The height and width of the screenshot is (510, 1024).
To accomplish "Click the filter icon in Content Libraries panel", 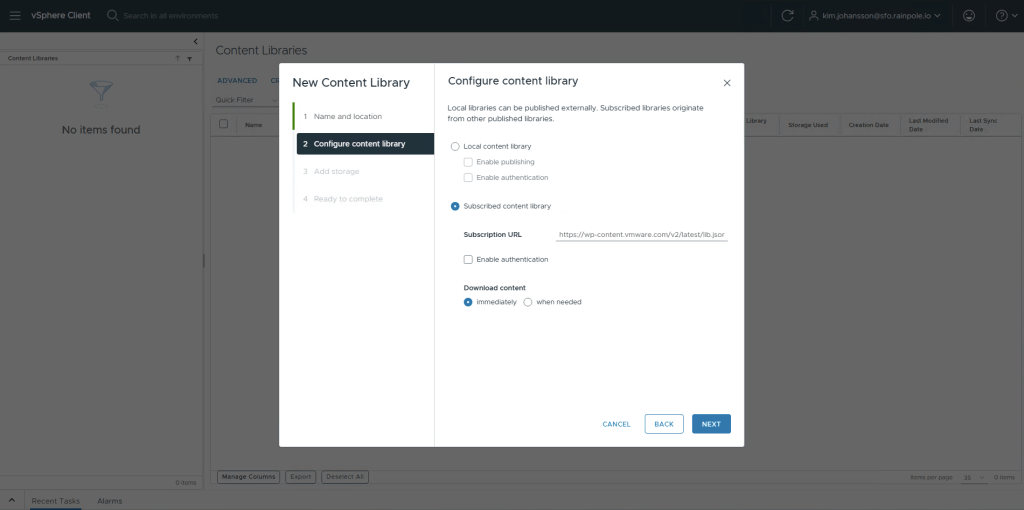I will tap(189, 59).
